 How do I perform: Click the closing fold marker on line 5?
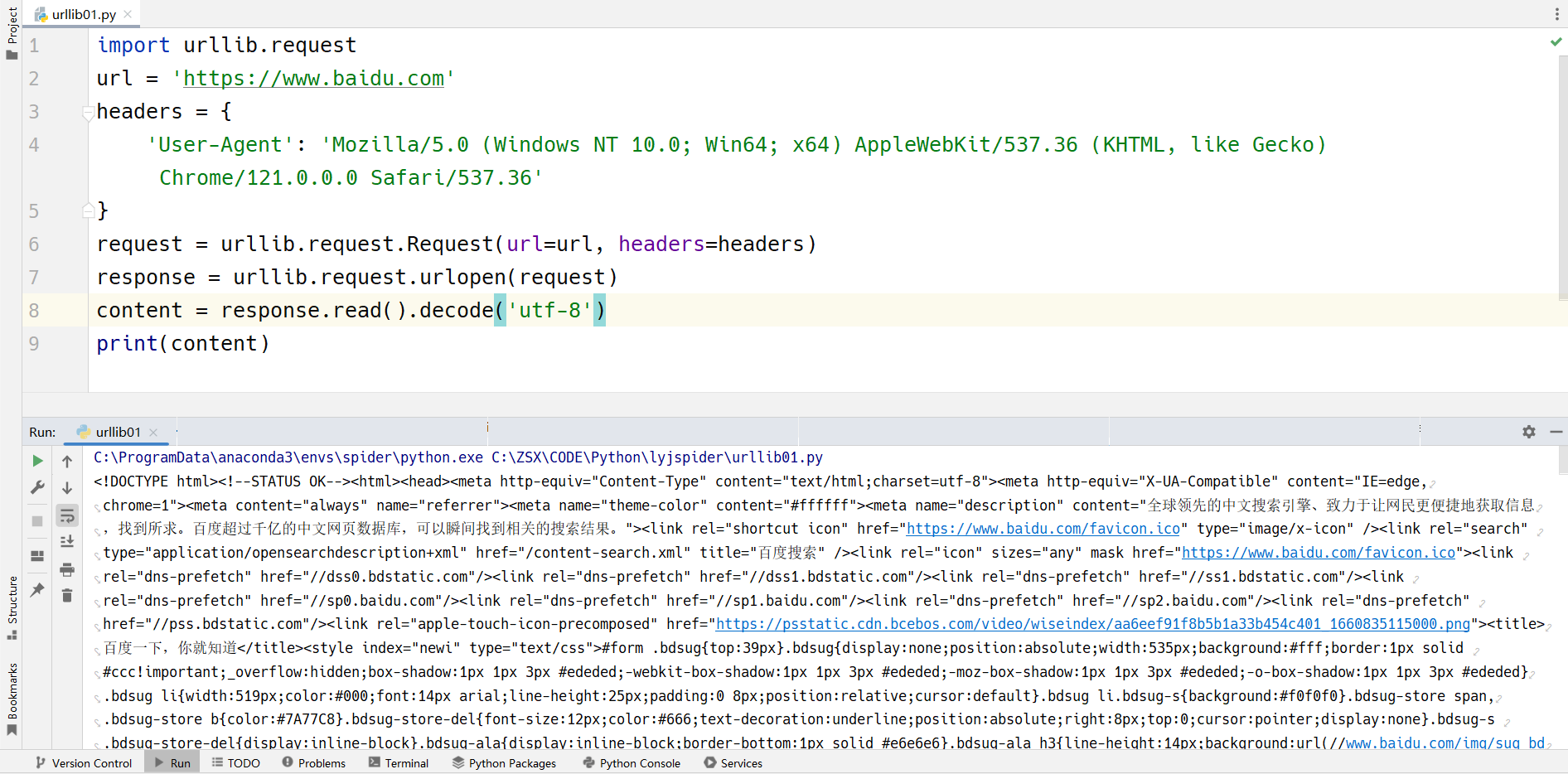point(88,210)
